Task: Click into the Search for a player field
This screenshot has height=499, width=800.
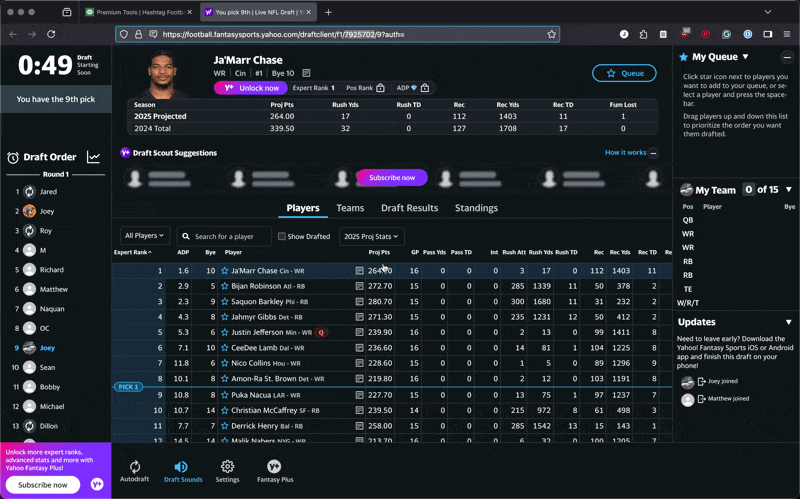Action: click(x=224, y=236)
